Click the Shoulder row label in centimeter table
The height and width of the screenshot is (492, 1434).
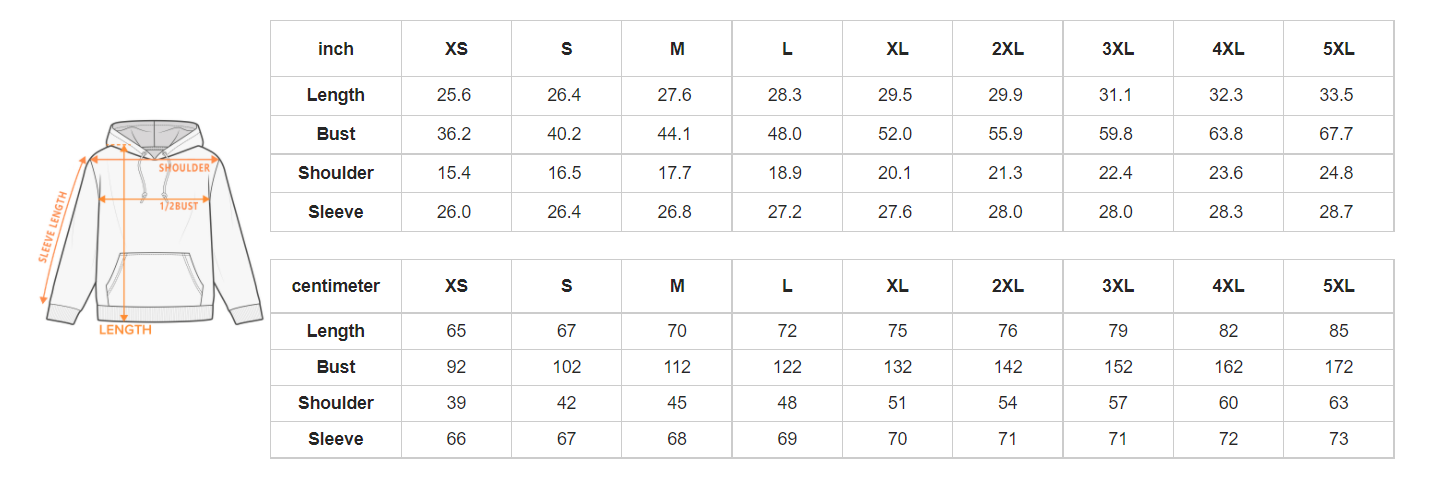[x=336, y=403]
